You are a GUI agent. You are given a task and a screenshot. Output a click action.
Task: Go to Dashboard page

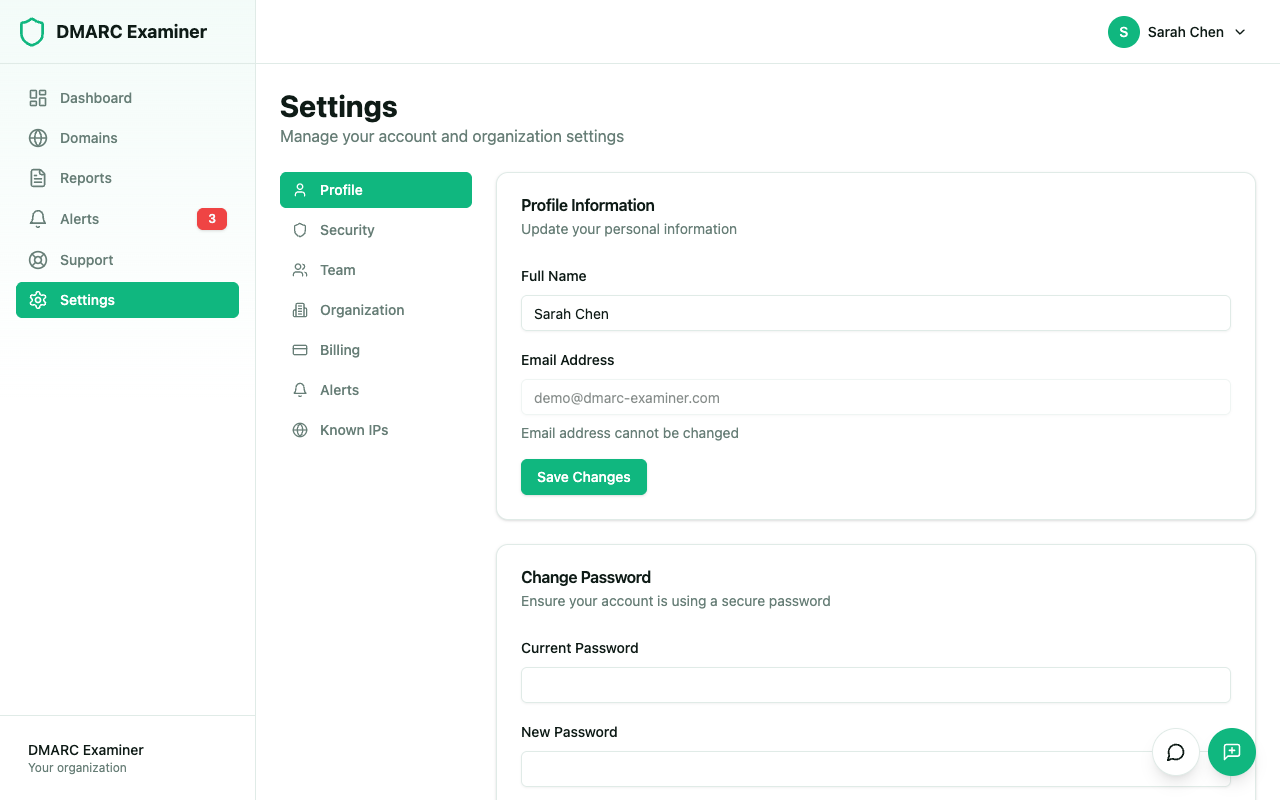[127, 98]
